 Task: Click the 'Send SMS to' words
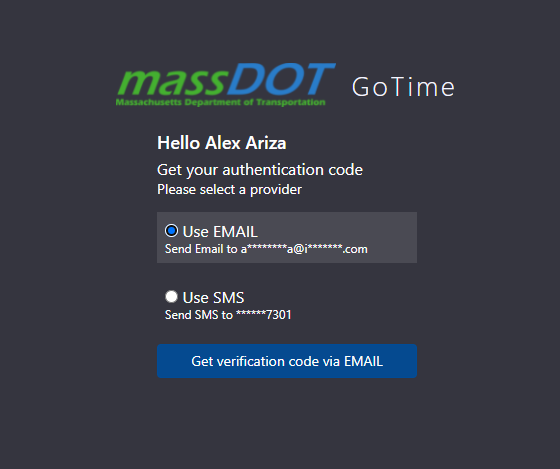[x=199, y=315]
